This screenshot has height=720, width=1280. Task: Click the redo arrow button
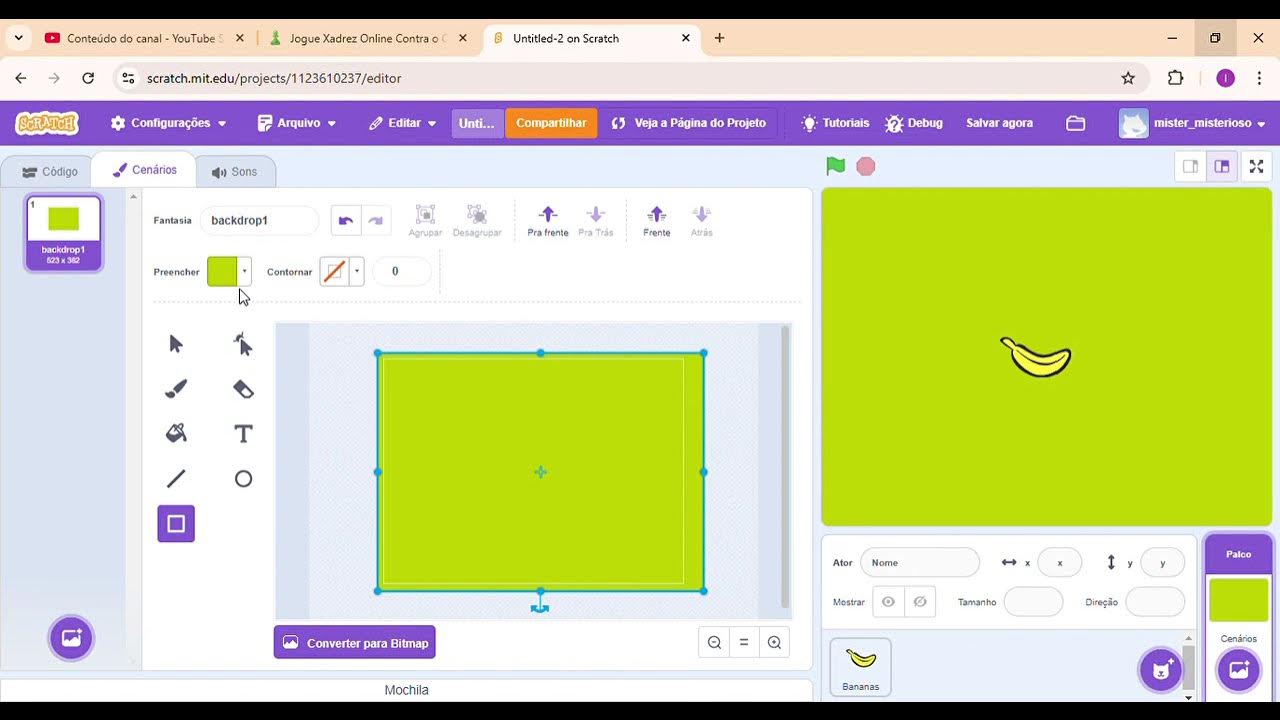coord(376,220)
